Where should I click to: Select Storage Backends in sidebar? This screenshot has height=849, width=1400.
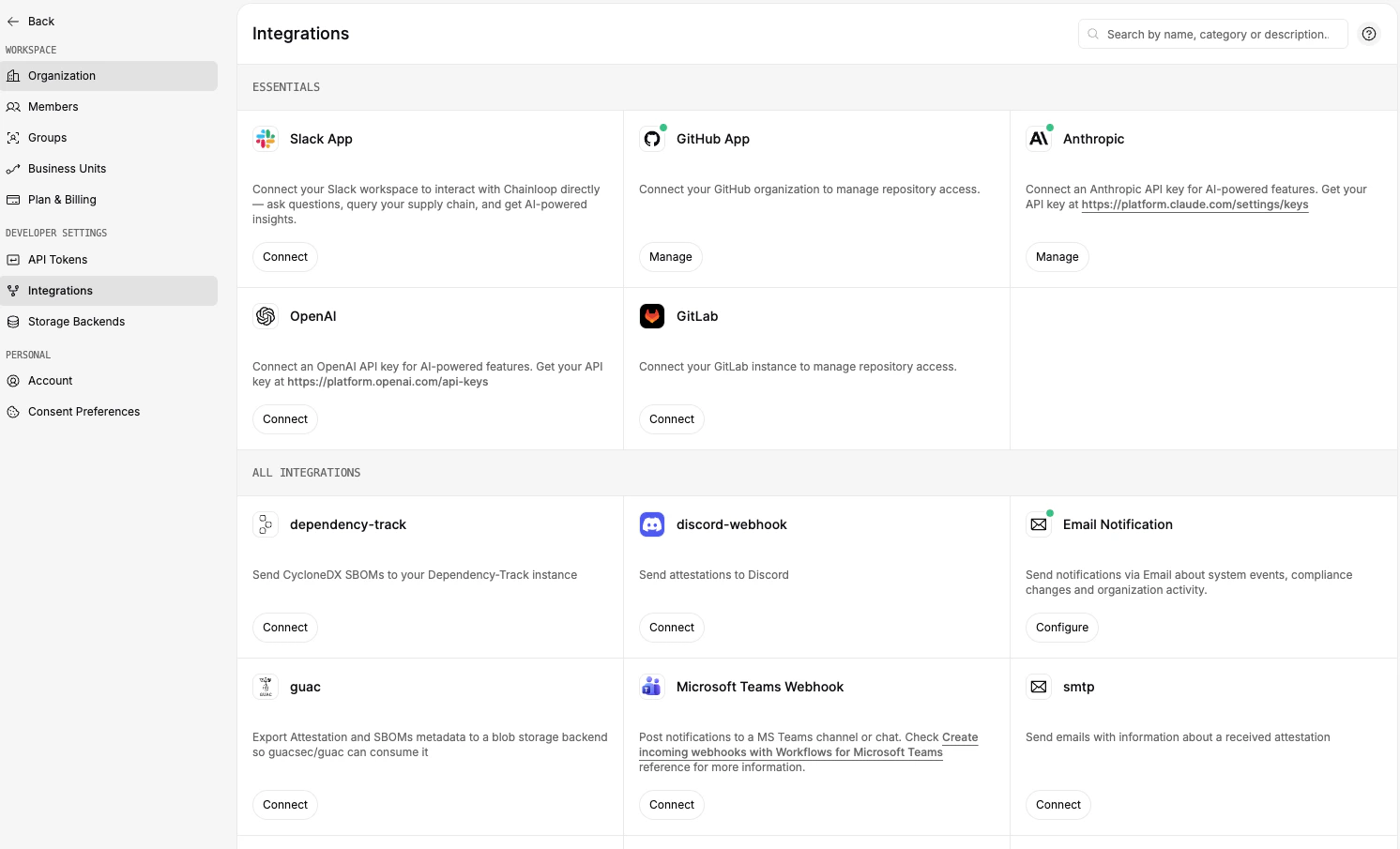(x=109, y=322)
